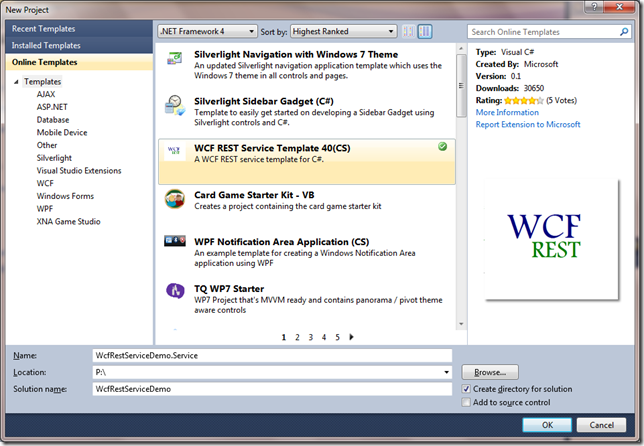Select Mobile Device category
This screenshot has height=446, width=644.
pos(62,132)
